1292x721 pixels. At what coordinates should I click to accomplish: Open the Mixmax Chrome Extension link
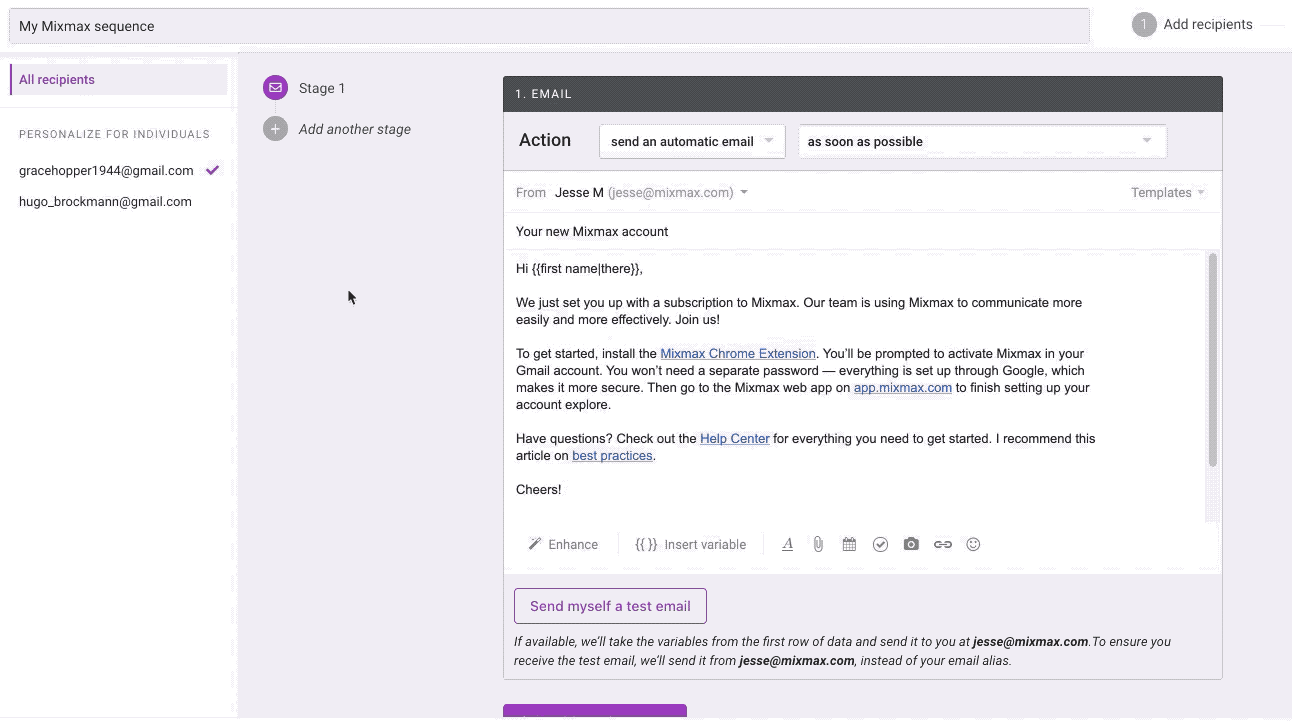tap(738, 353)
